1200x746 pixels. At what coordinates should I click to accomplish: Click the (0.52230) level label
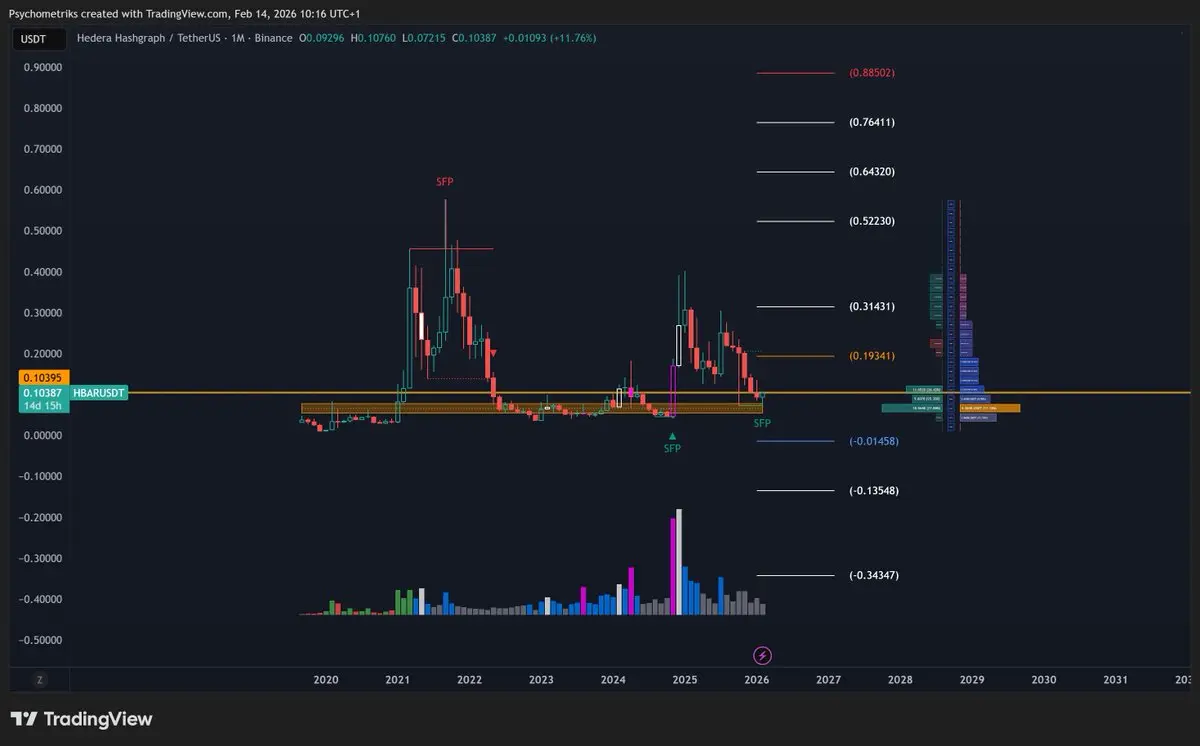tap(871, 221)
